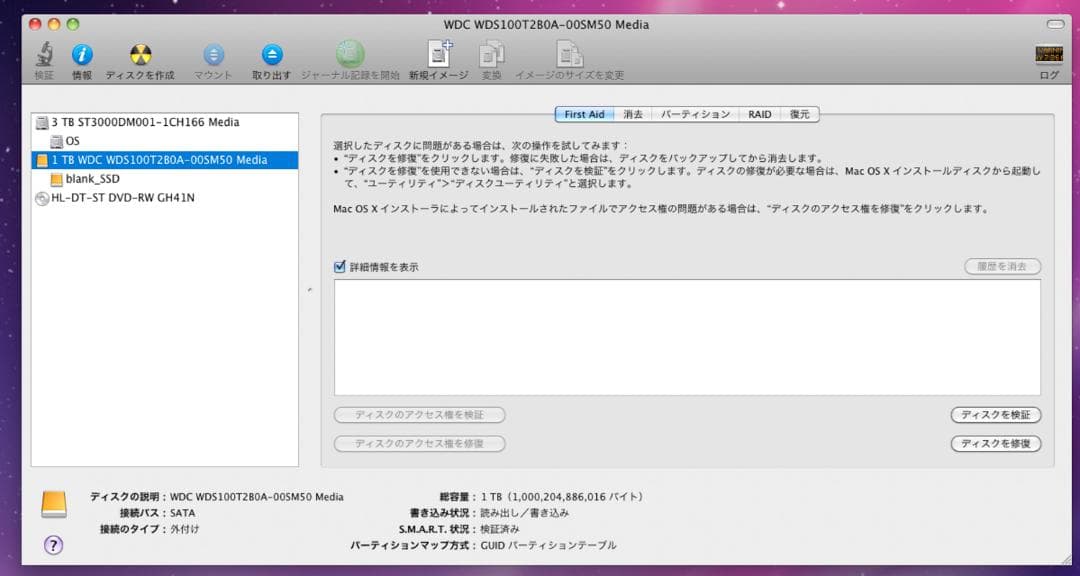Click the ジャーナル記録を開始 icon
The height and width of the screenshot is (576, 1080).
pyautogui.click(x=349, y=55)
